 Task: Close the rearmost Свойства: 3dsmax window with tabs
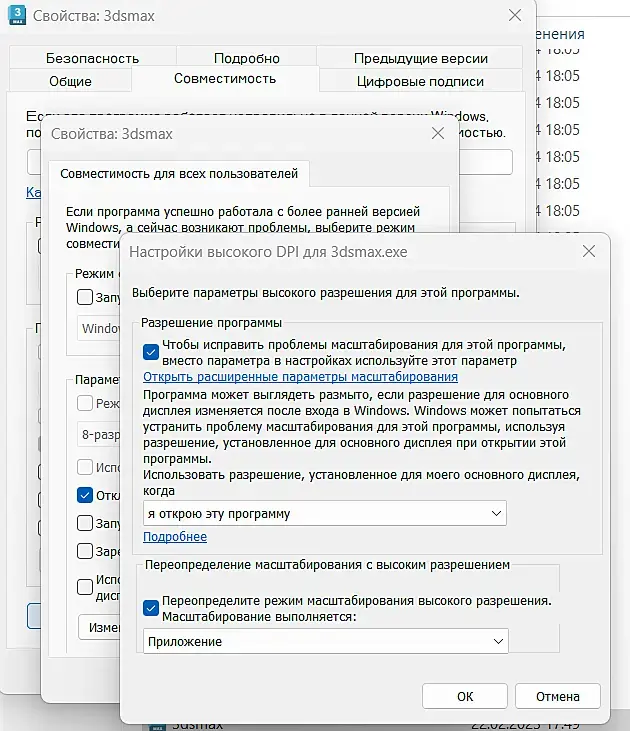[514, 15]
